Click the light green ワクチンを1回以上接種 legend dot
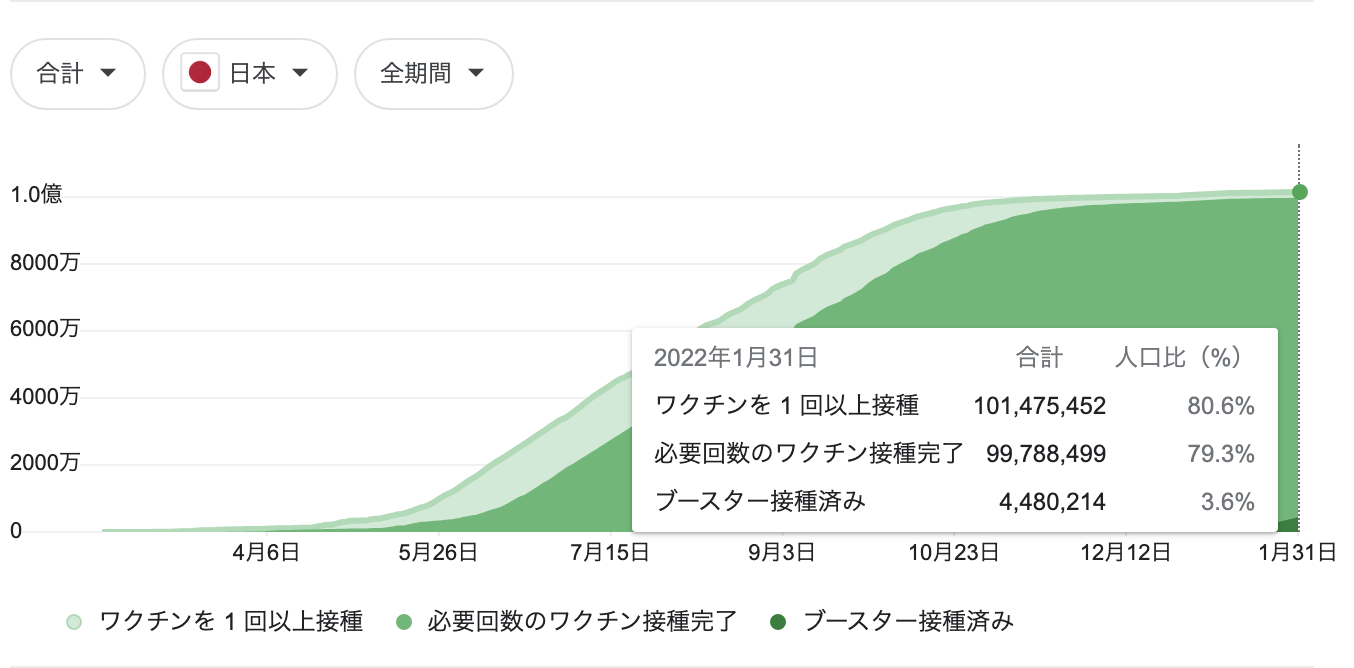Screen dimensions: 1354x668 pyautogui.click(x=73, y=623)
